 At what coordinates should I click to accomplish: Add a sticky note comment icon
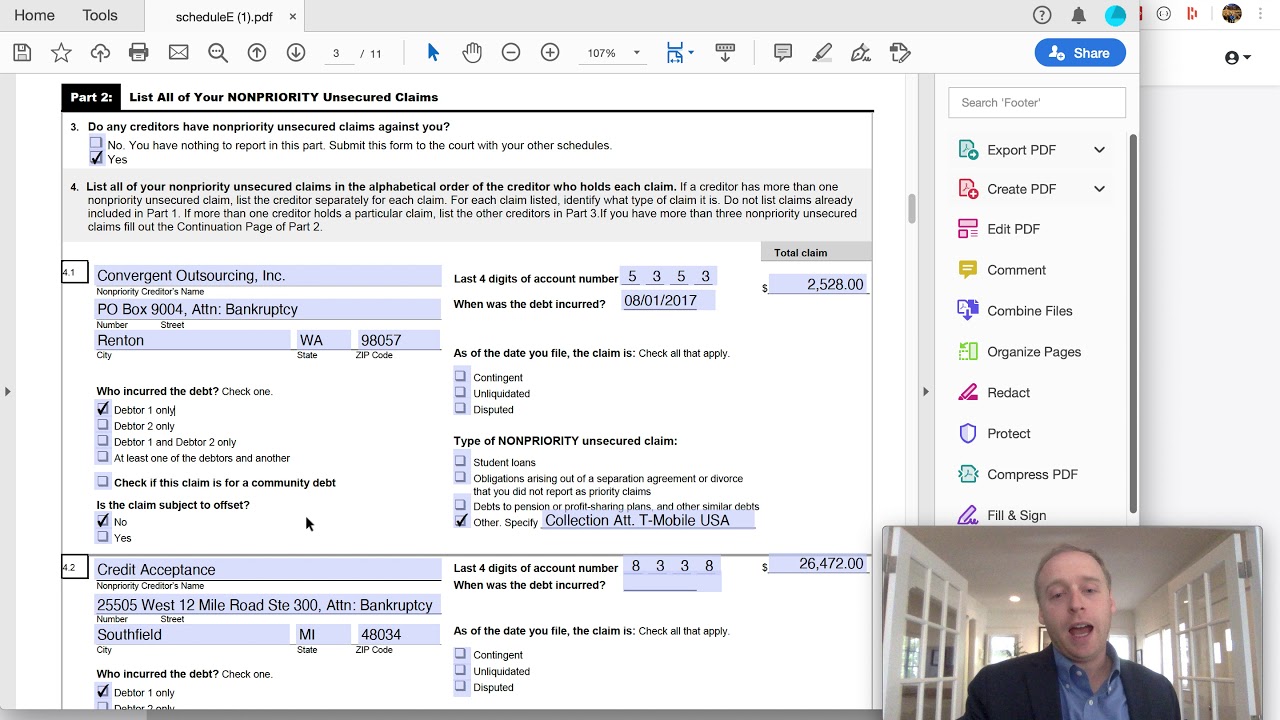(x=783, y=53)
